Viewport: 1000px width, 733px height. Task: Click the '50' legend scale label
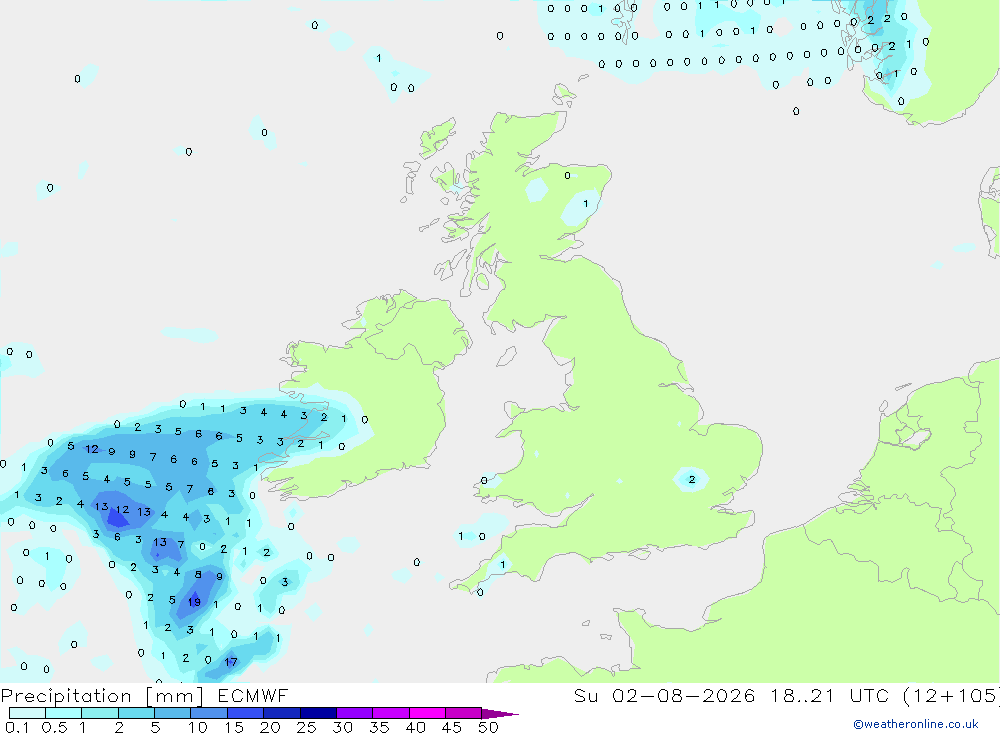(488, 727)
